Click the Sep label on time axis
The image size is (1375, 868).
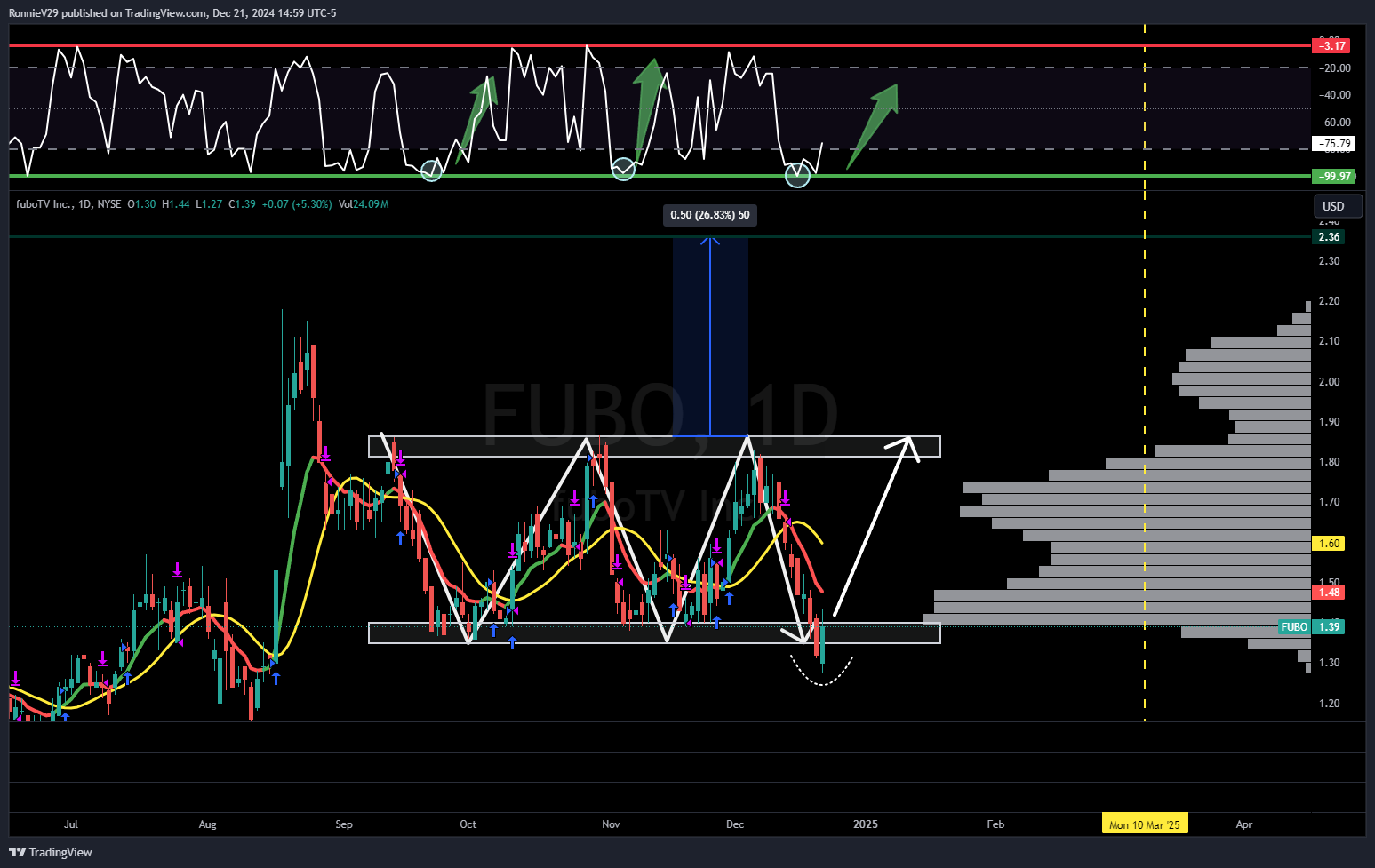point(344,824)
